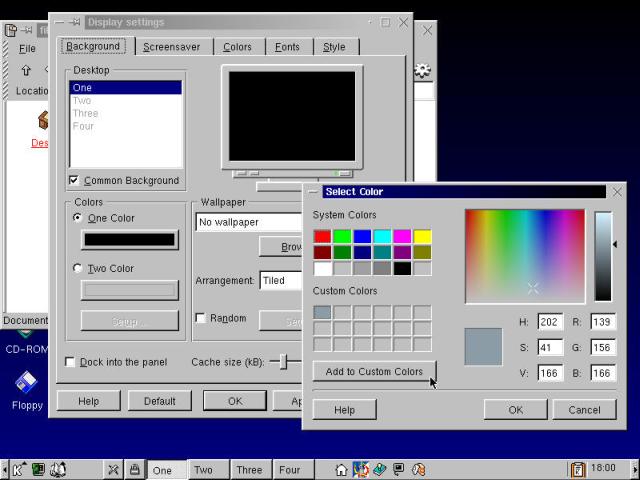Open the KDE application launcher menu
640x480 pixels.
point(18,469)
